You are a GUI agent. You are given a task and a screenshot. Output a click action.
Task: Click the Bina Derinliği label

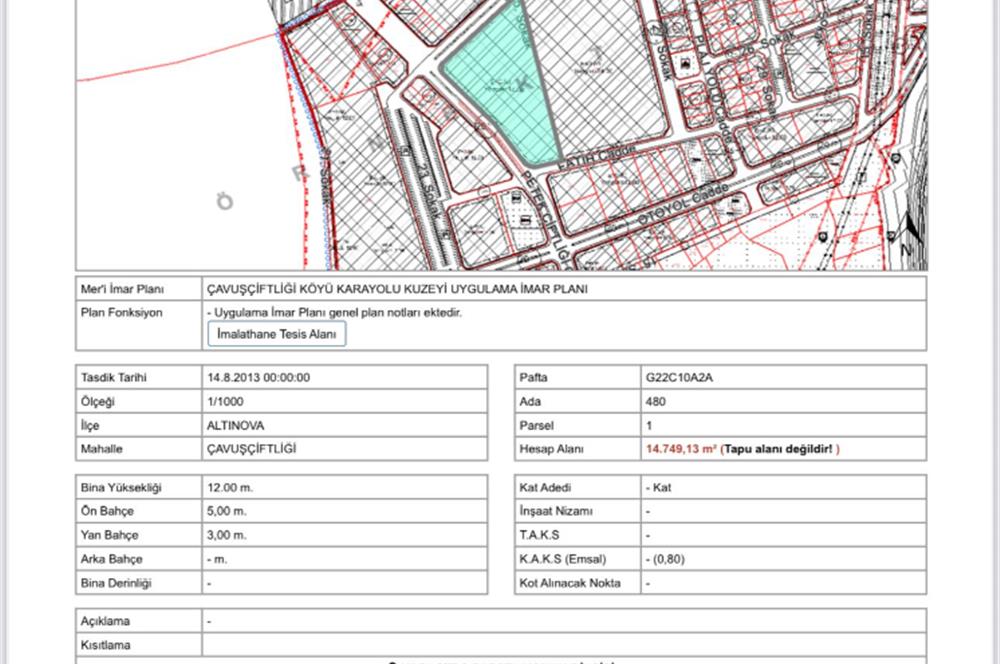point(116,583)
